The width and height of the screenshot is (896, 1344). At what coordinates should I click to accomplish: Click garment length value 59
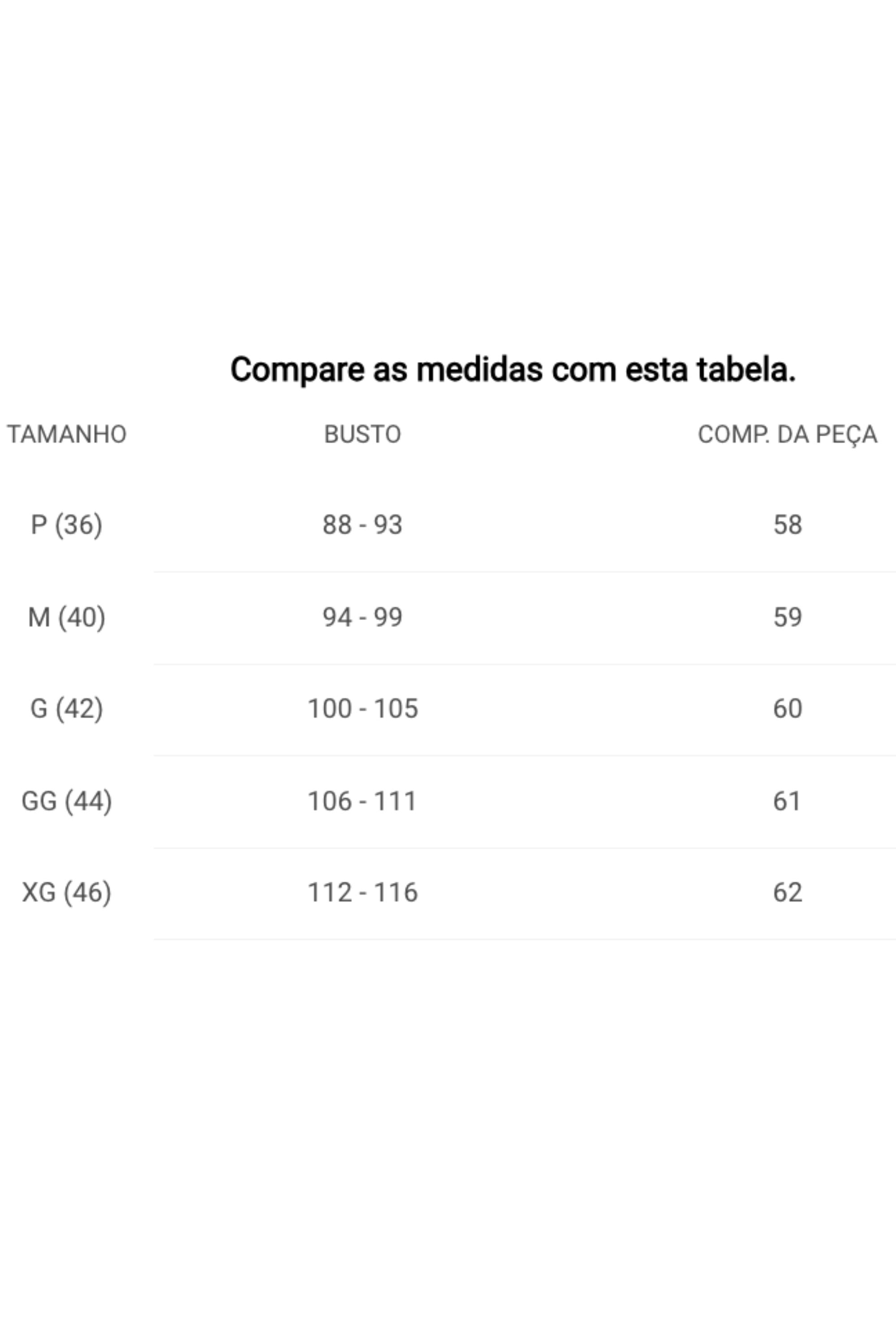[x=788, y=617]
